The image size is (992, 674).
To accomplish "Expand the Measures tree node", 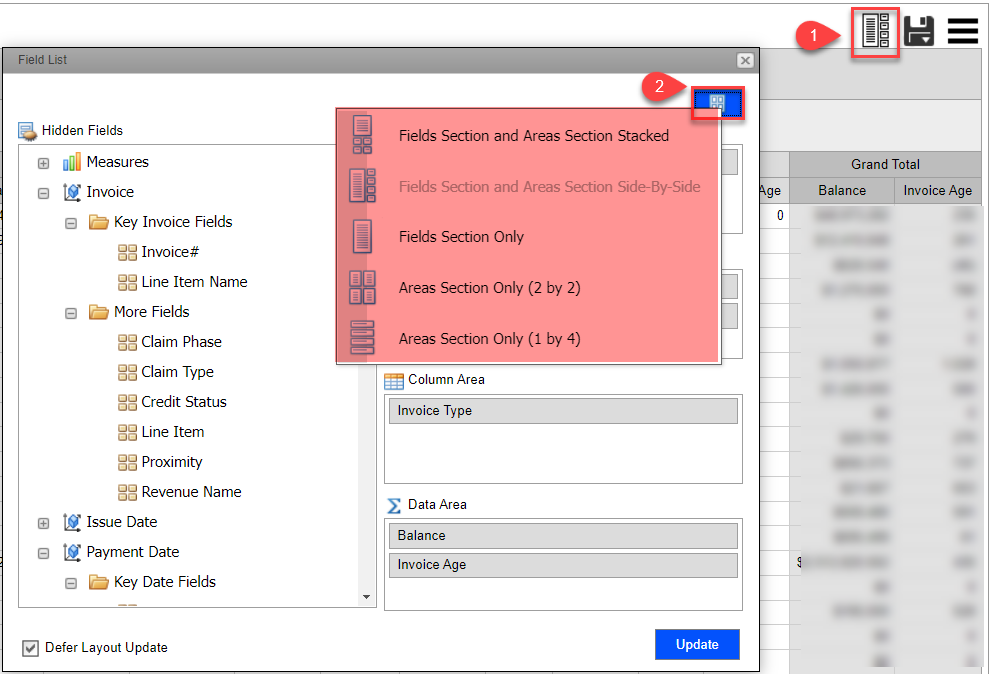I will 43,163.
